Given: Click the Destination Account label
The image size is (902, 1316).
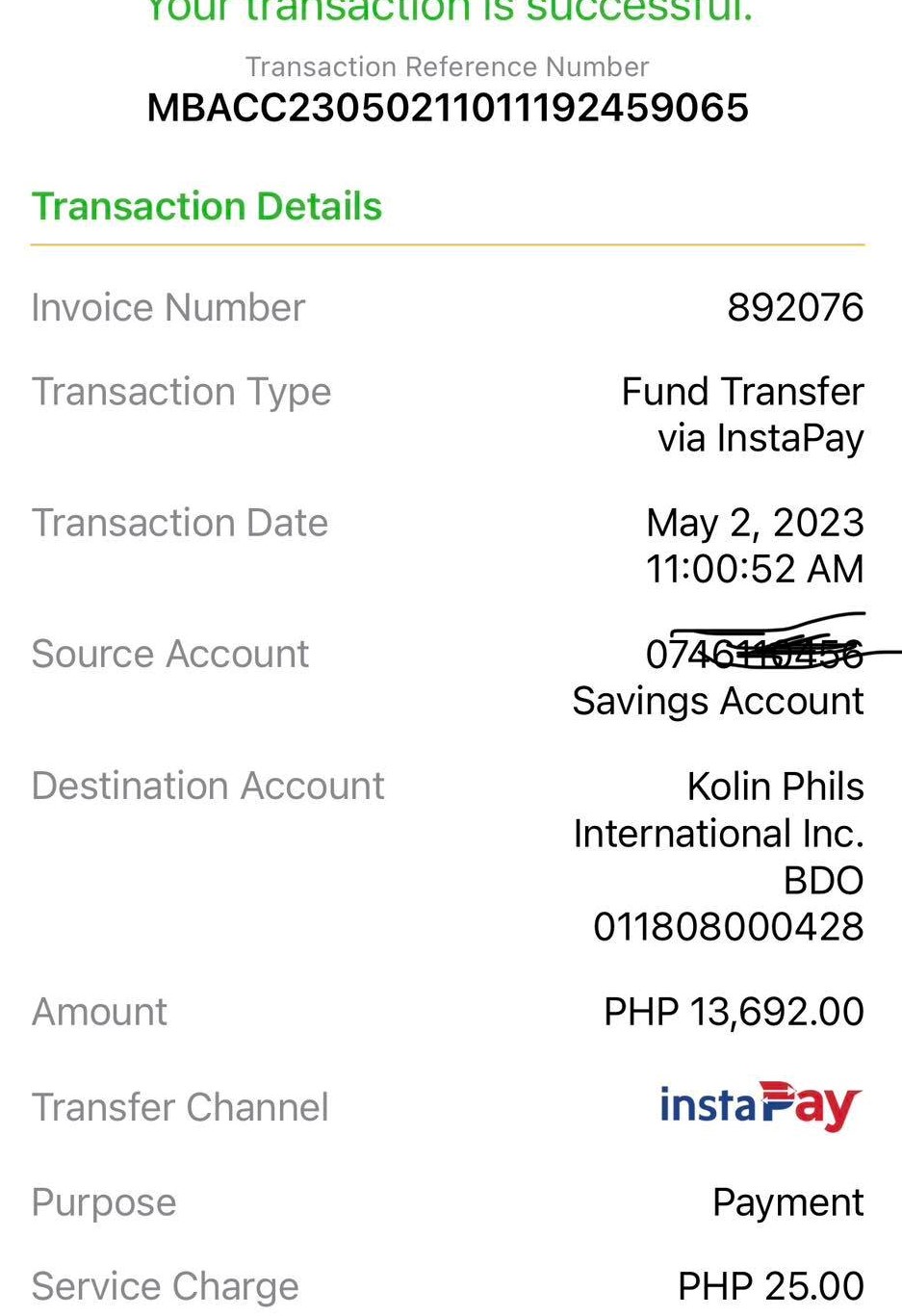Looking at the screenshot, I should coord(208,786).
